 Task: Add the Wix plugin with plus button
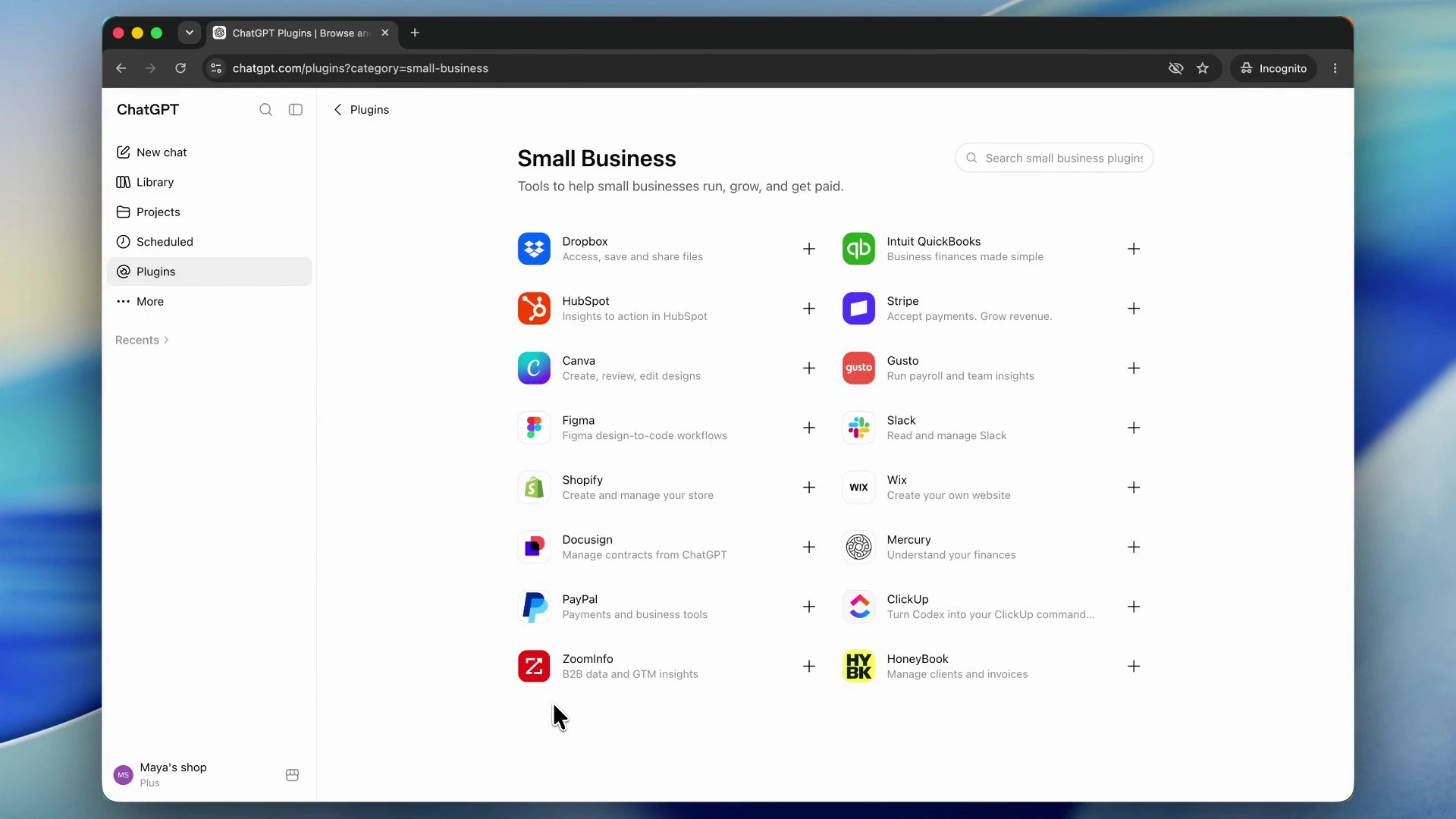tap(1134, 488)
